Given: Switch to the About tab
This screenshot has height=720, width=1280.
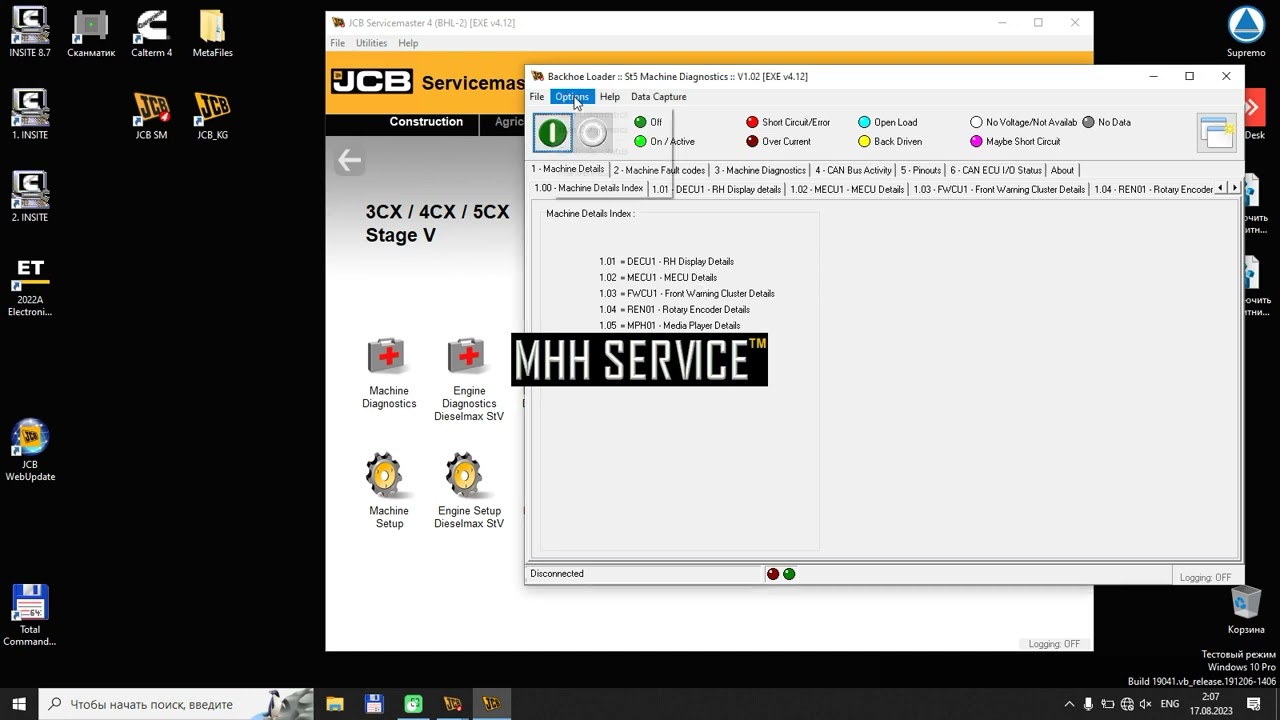Looking at the screenshot, I should [x=1062, y=170].
